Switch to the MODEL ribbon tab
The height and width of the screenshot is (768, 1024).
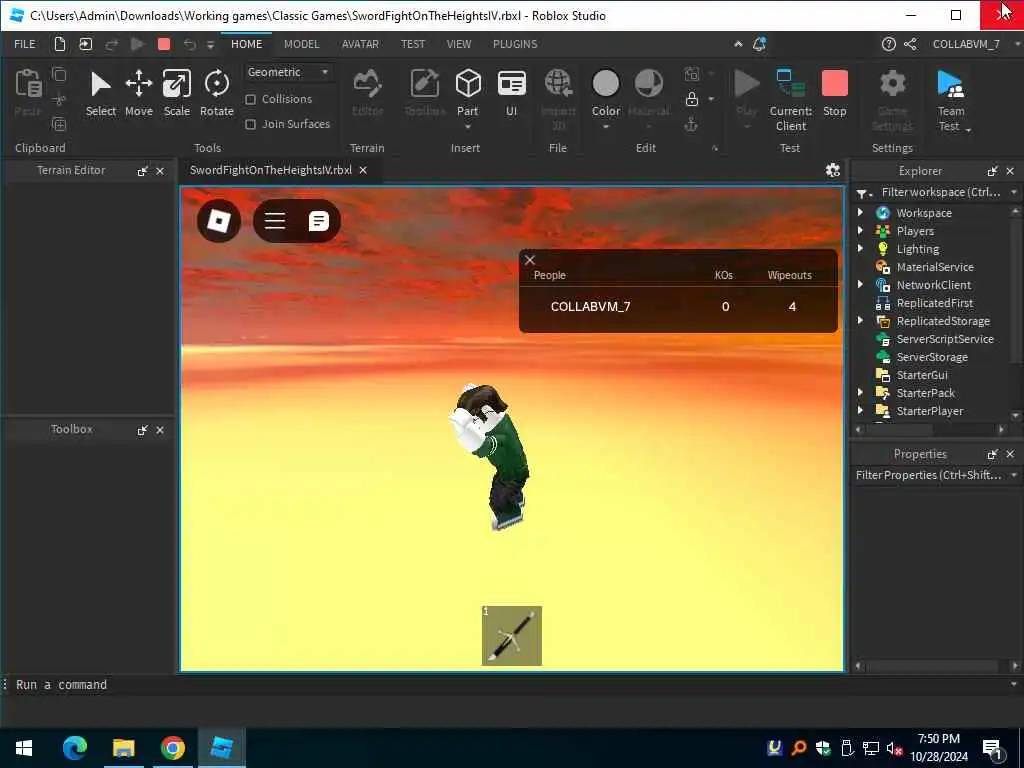pos(301,44)
